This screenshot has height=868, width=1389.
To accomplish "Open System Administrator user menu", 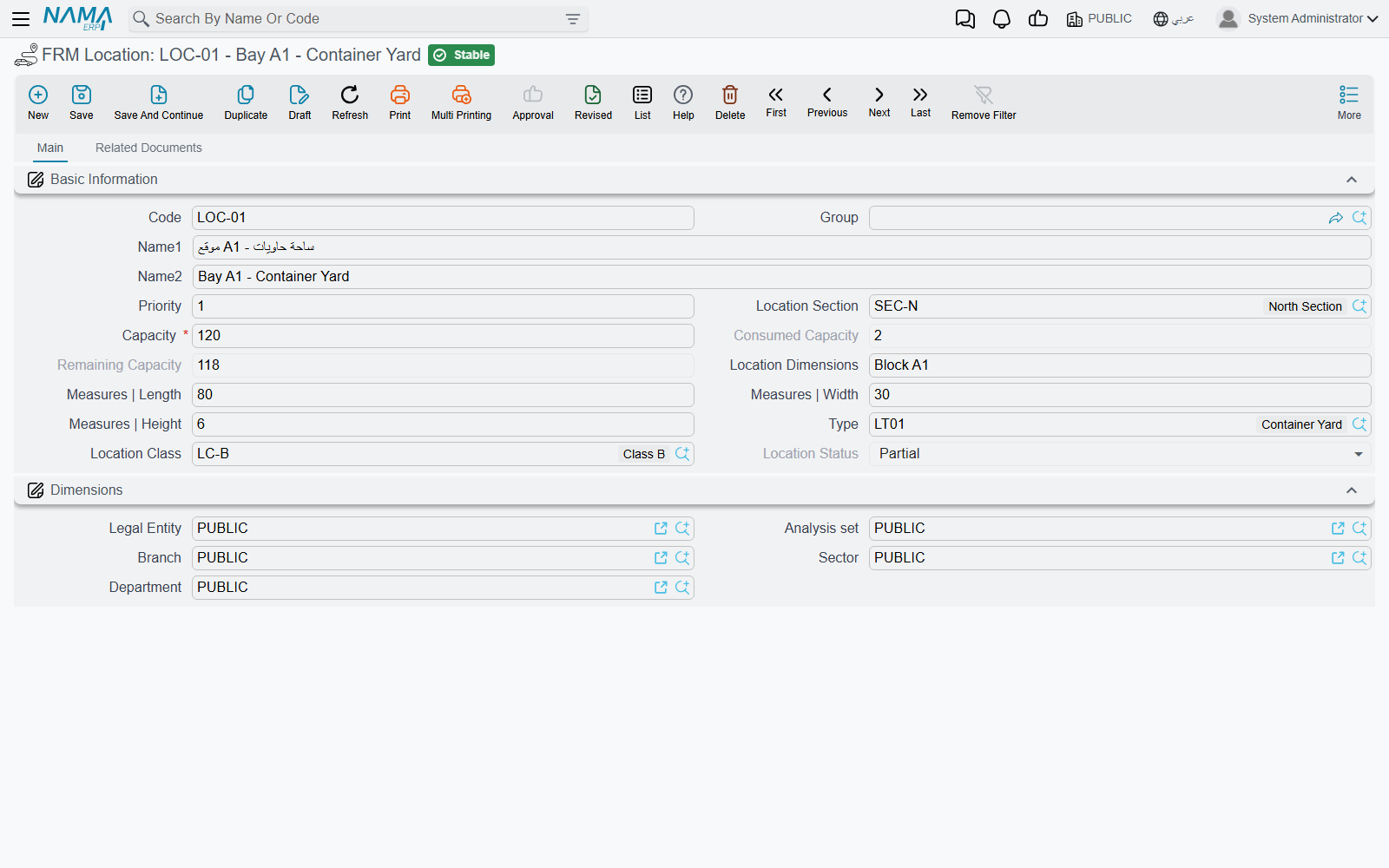I will point(1298,18).
